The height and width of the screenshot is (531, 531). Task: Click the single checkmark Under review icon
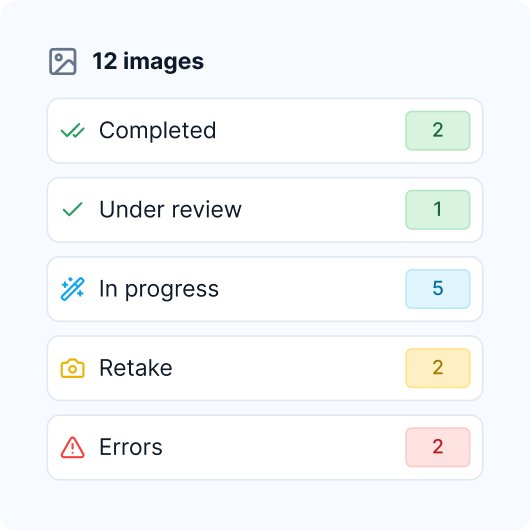point(72,209)
